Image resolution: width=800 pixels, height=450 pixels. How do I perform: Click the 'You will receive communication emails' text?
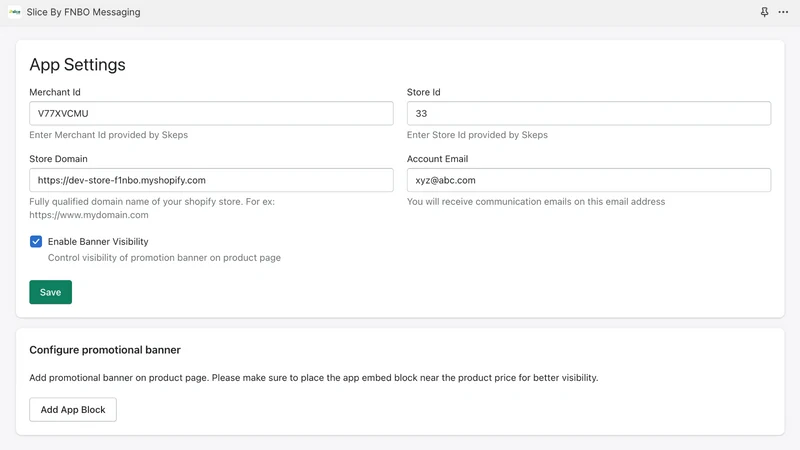[536, 202]
